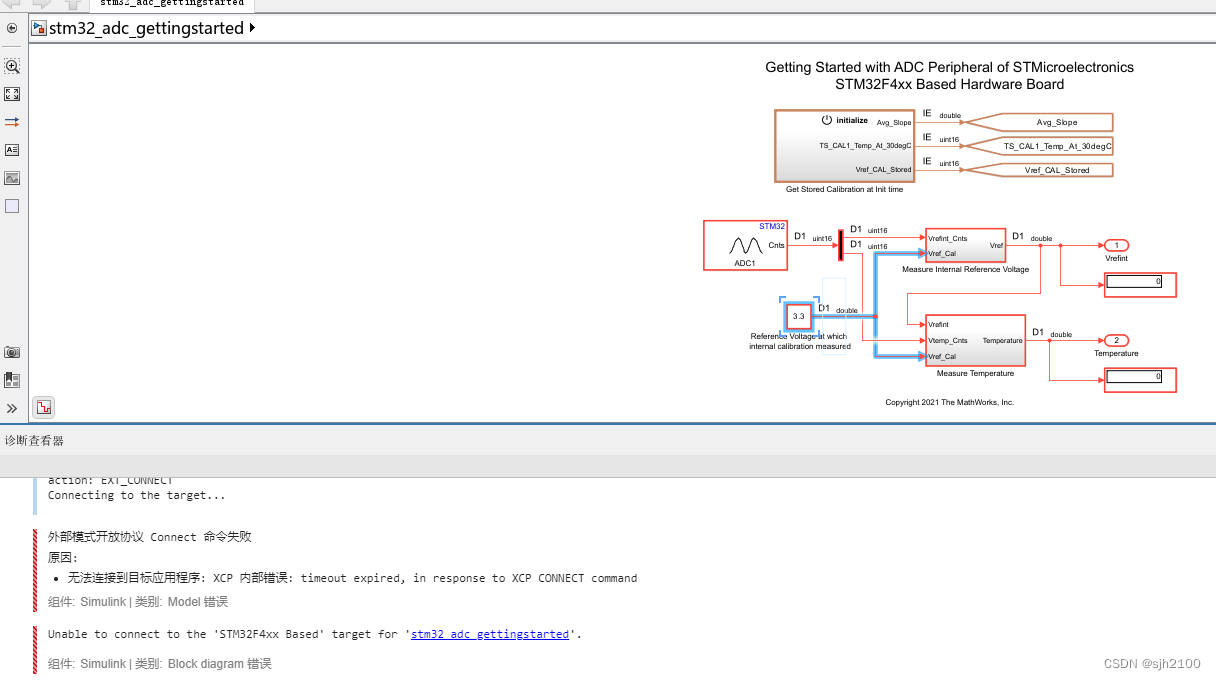The height and width of the screenshot is (680, 1216).
Task: Select the Area box tool
Action: pyautogui.click(x=12, y=206)
